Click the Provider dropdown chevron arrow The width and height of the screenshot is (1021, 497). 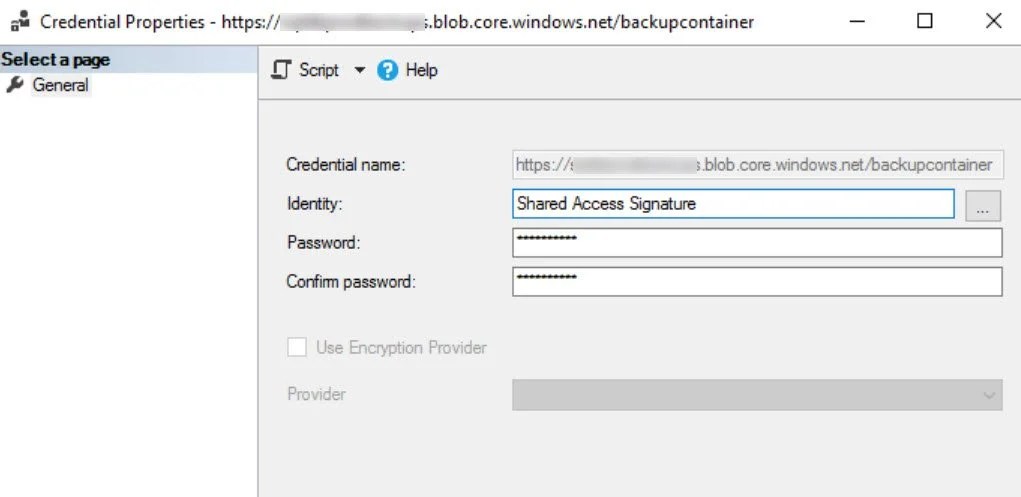(x=989, y=396)
